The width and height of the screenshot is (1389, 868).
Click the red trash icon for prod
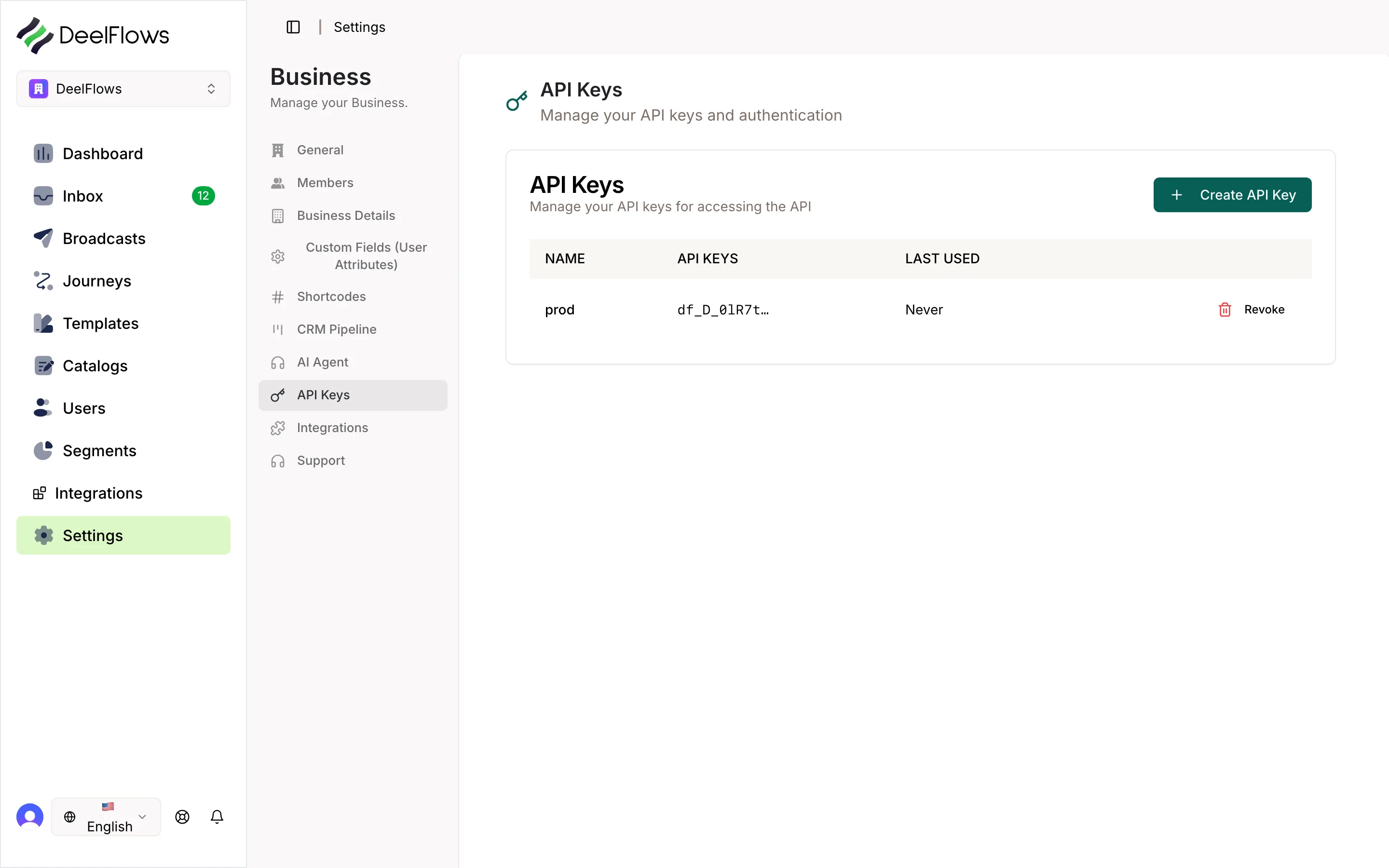coord(1225,310)
